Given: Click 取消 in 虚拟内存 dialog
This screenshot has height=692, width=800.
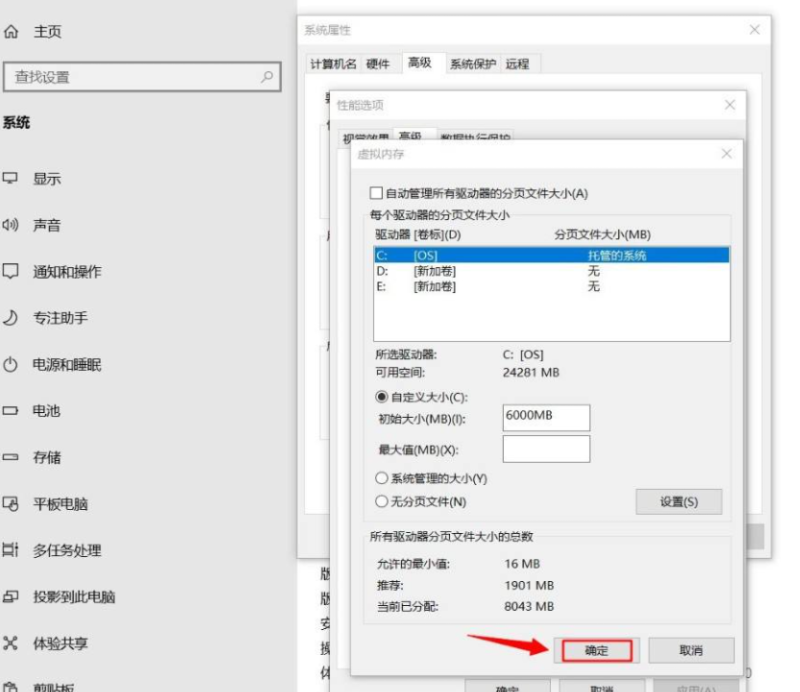Looking at the screenshot, I should (x=691, y=651).
